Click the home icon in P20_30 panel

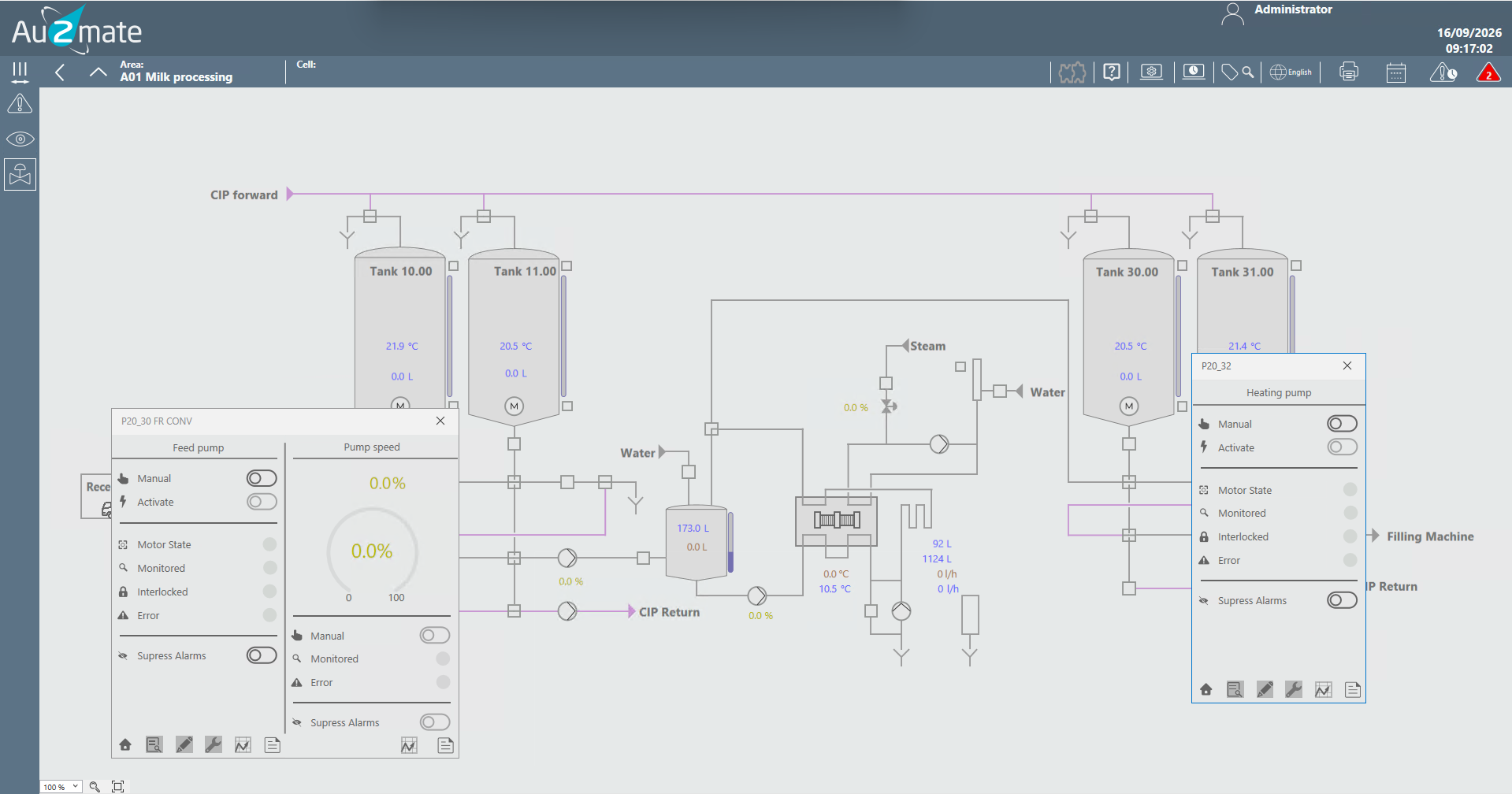pyautogui.click(x=124, y=744)
